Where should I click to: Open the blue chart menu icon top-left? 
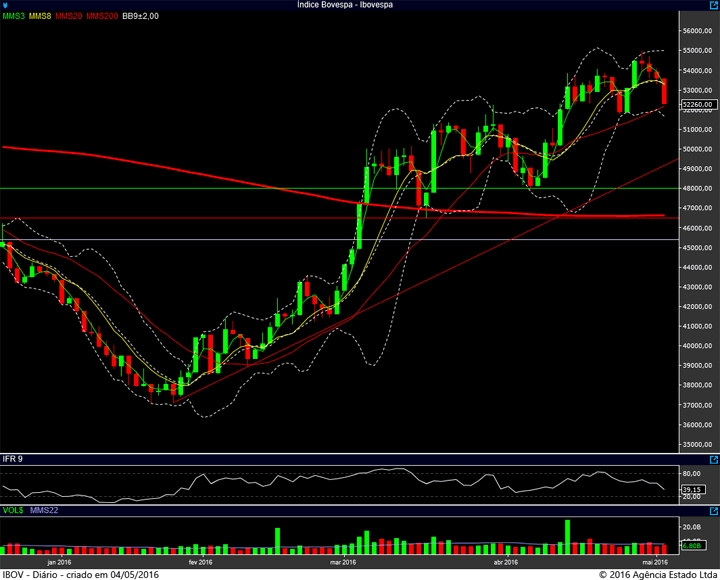pos(5,6)
